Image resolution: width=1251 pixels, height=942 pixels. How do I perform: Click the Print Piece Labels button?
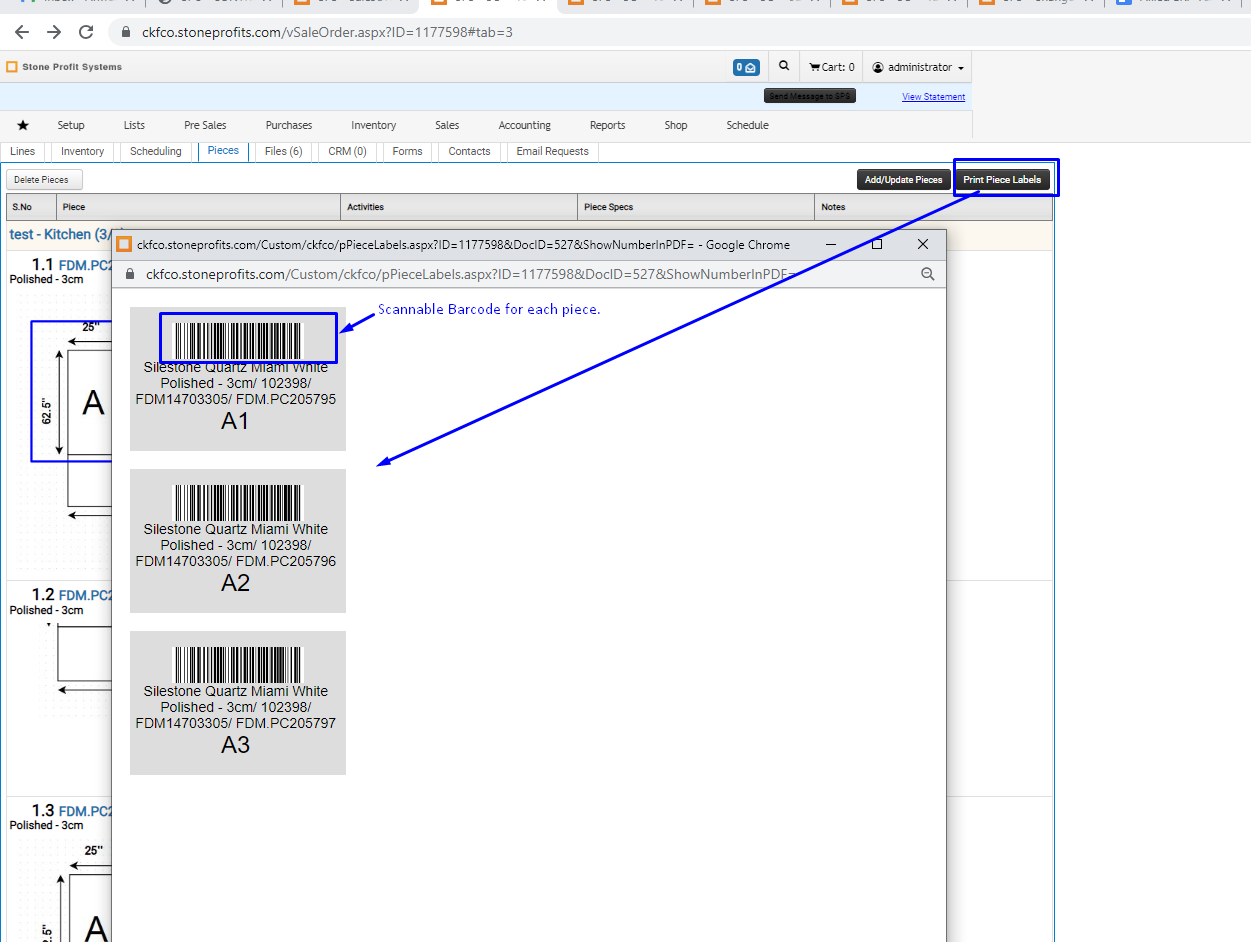(1002, 180)
